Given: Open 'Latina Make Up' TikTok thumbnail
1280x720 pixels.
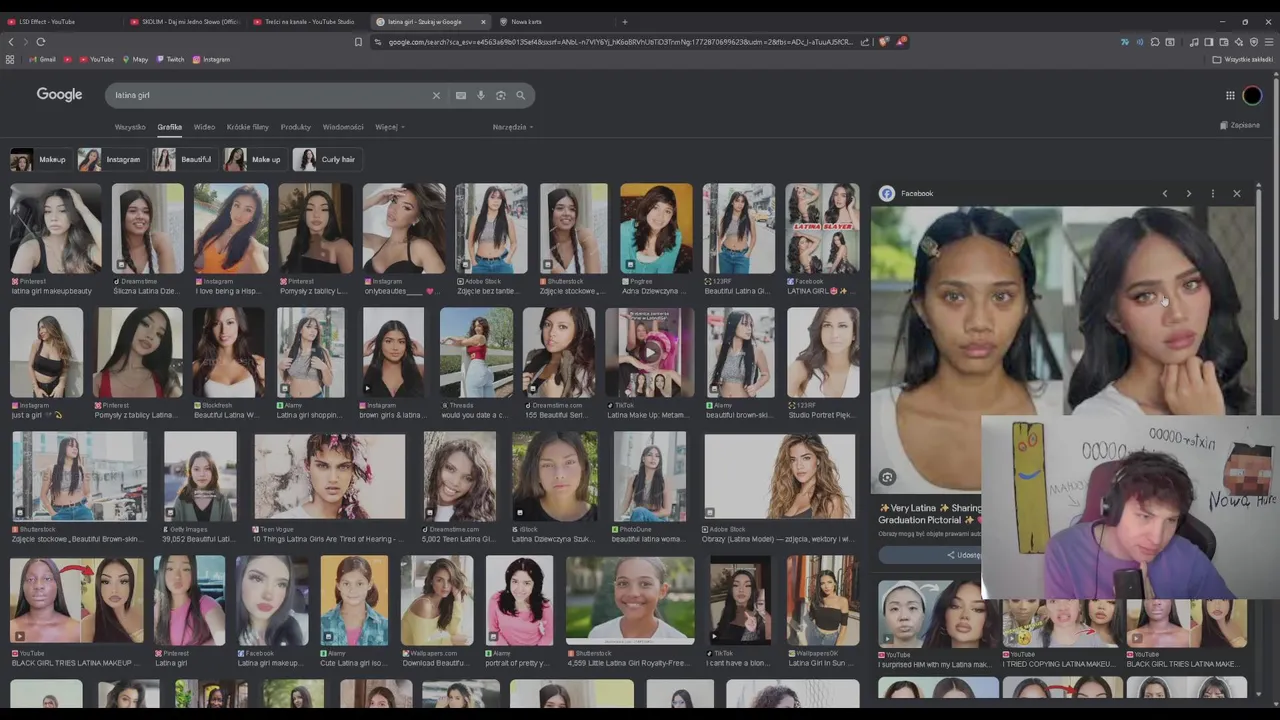Looking at the screenshot, I should 650,353.
